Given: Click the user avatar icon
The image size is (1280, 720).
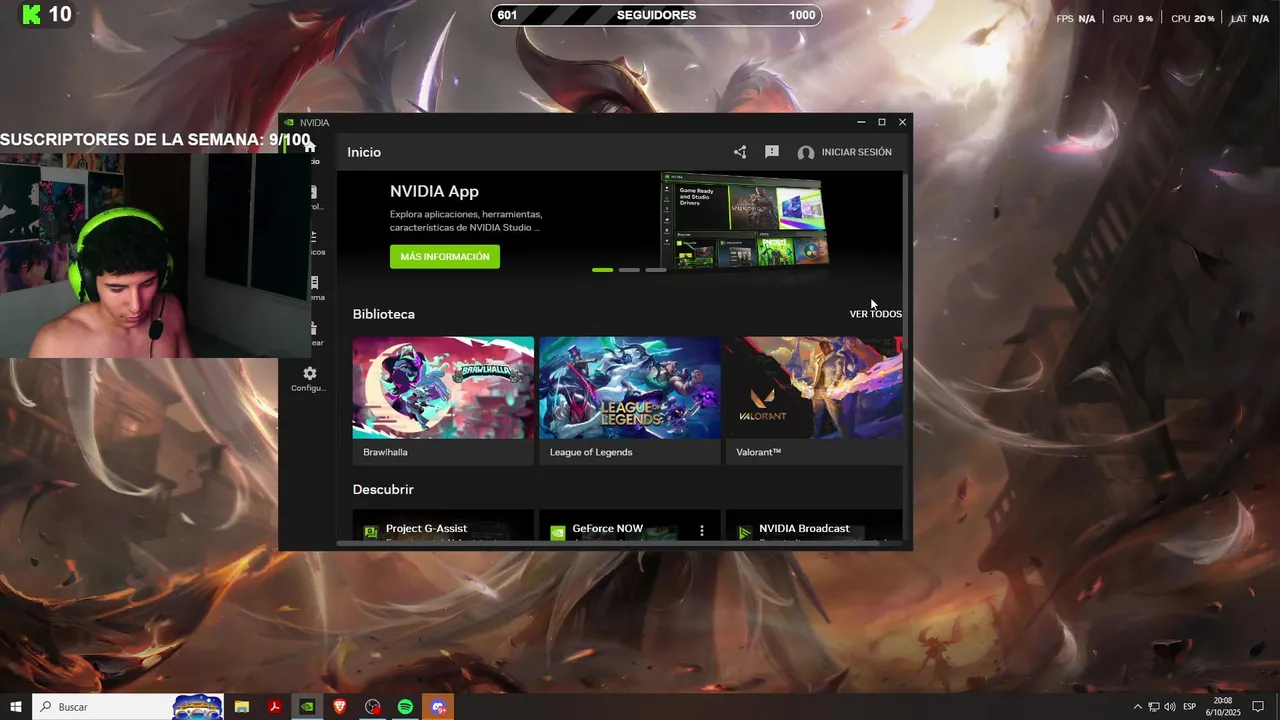Looking at the screenshot, I should [806, 153].
